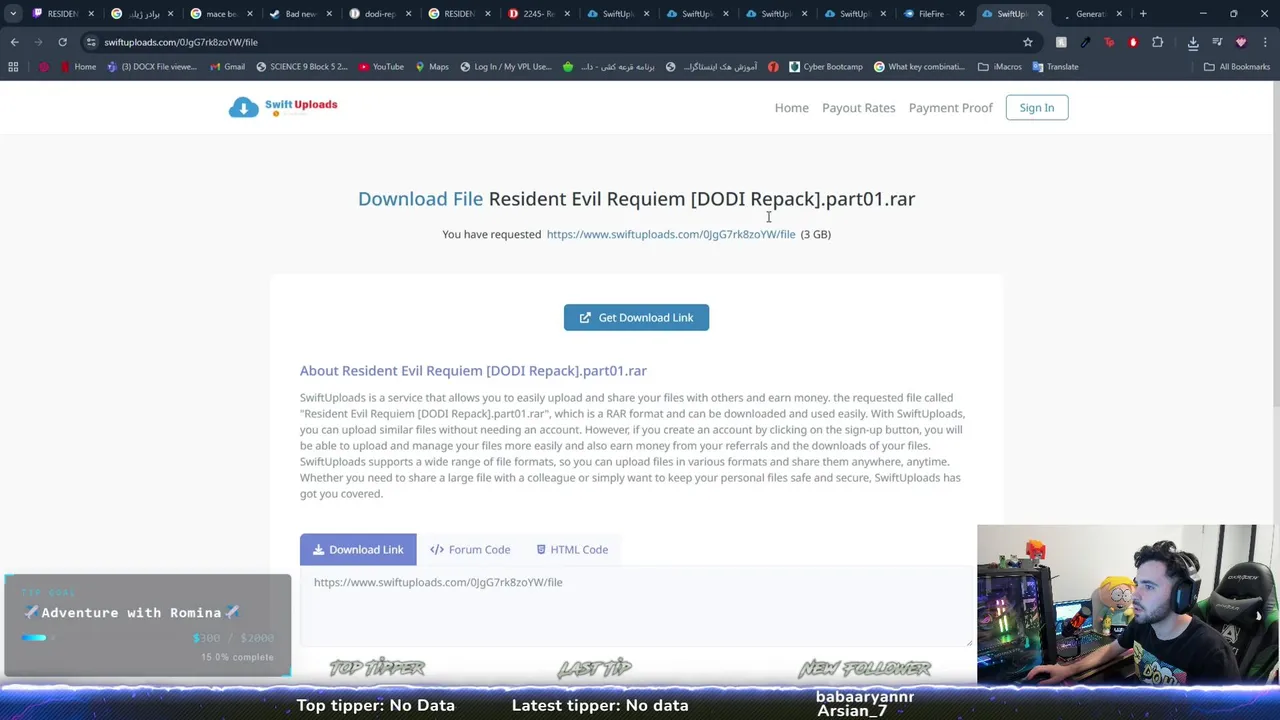Image resolution: width=1280 pixels, height=720 pixels.
Task: Open the Chrome three-dot menu
Action: (x=1265, y=42)
